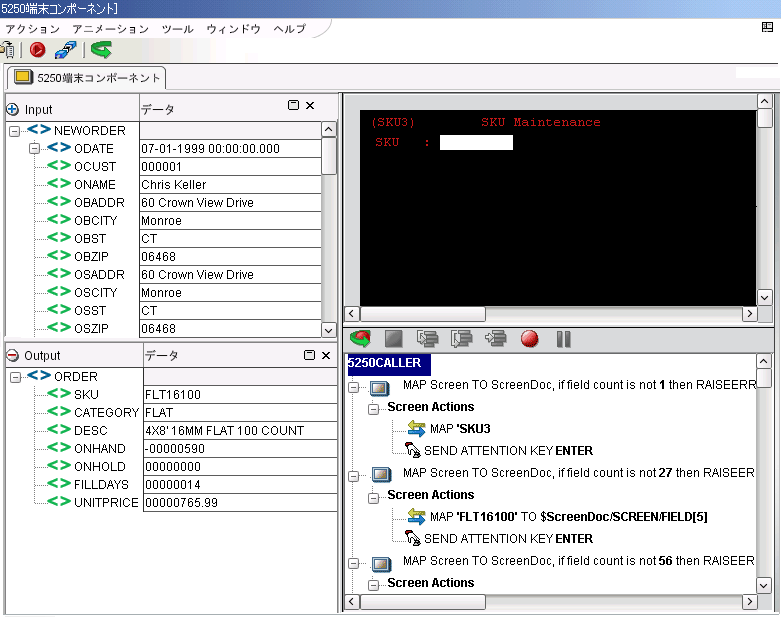Screen dimensions: 781x617
Task: Click the green execute icon in animation toolbar
Action: pyautogui.click(x=360, y=339)
